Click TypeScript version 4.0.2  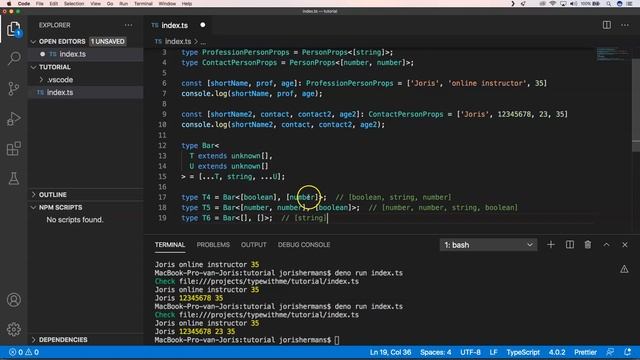(x=557, y=352)
